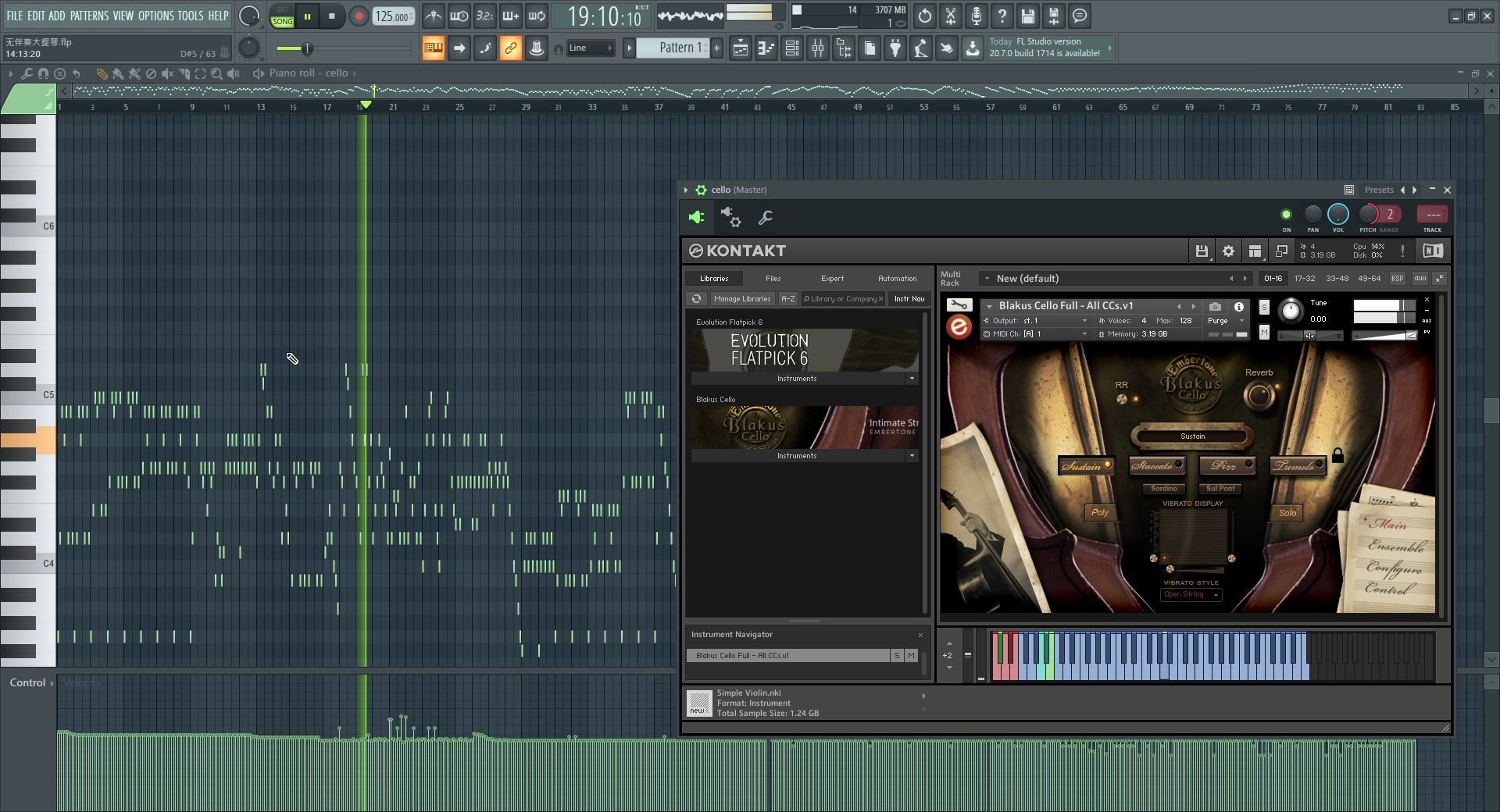Open Kontakt settings gear icon
Image resolution: width=1500 pixels, height=812 pixels.
tap(1228, 251)
